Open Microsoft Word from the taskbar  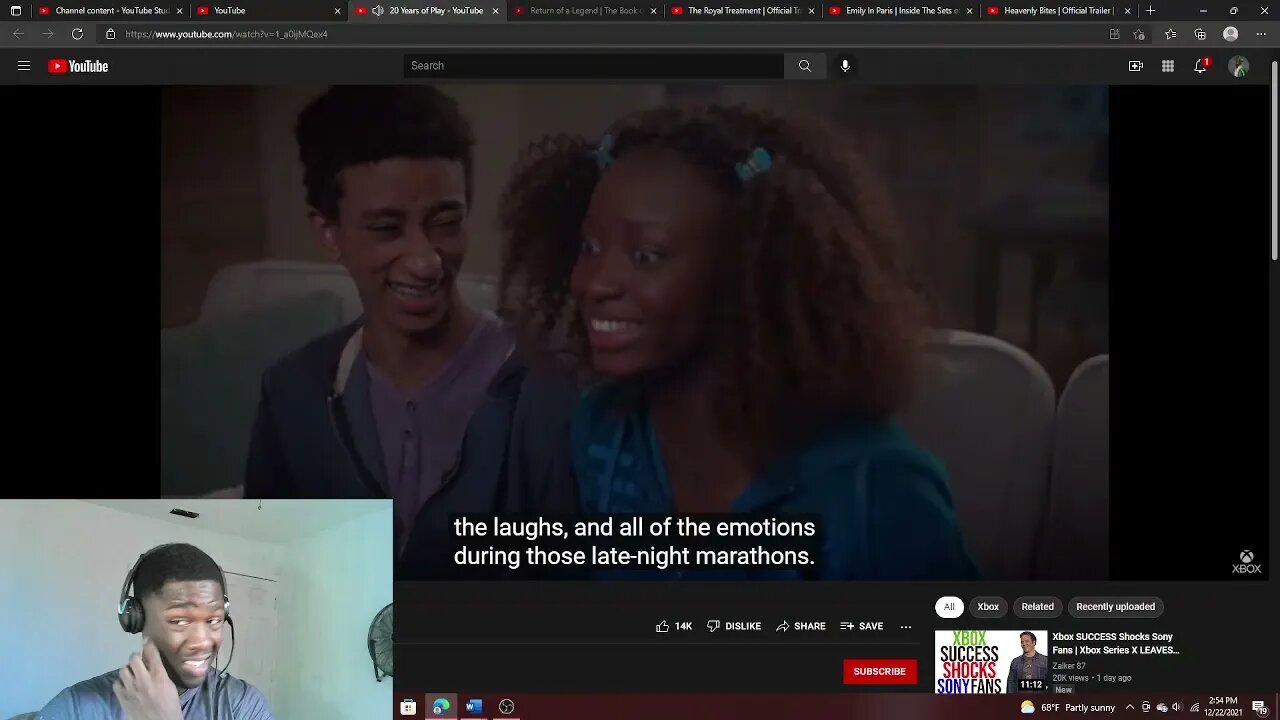474,707
